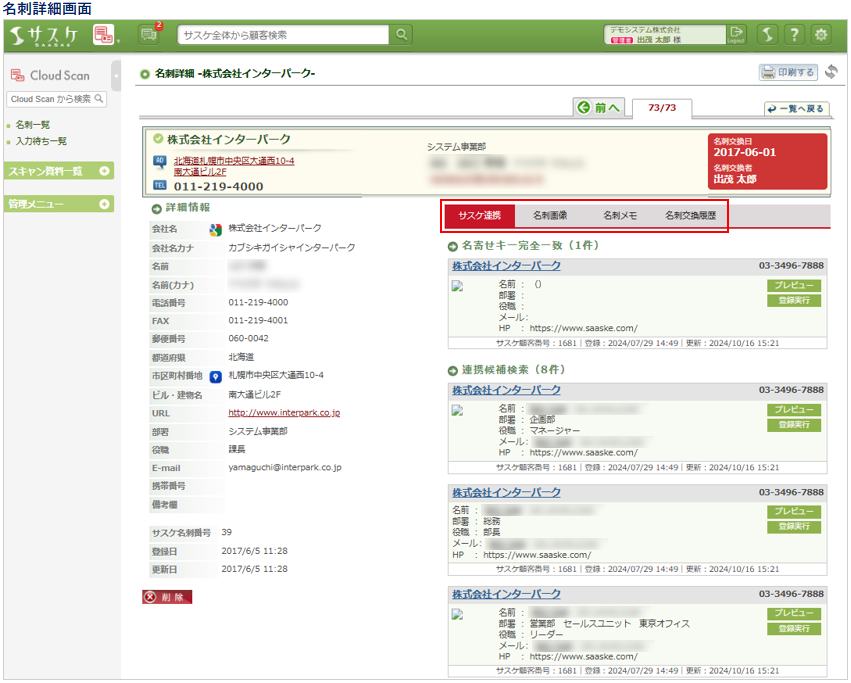
Task: Open 入力待ち一覧 in sidebar
Action: click(41, 141)
